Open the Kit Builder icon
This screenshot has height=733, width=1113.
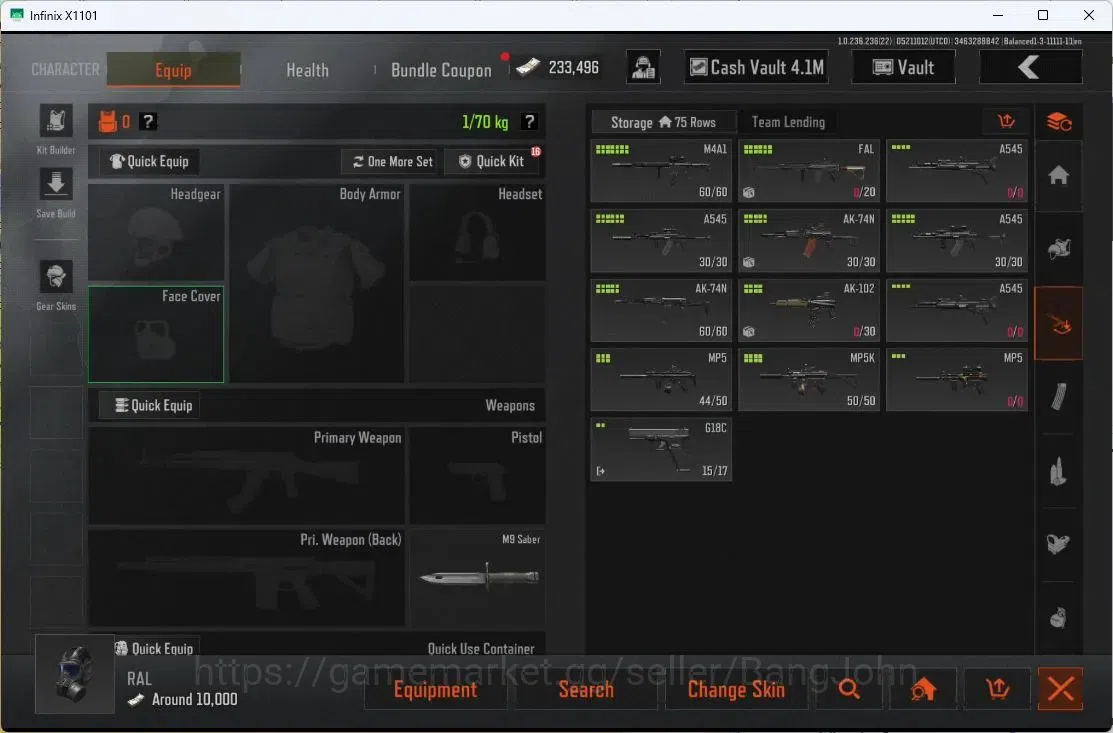55,121
